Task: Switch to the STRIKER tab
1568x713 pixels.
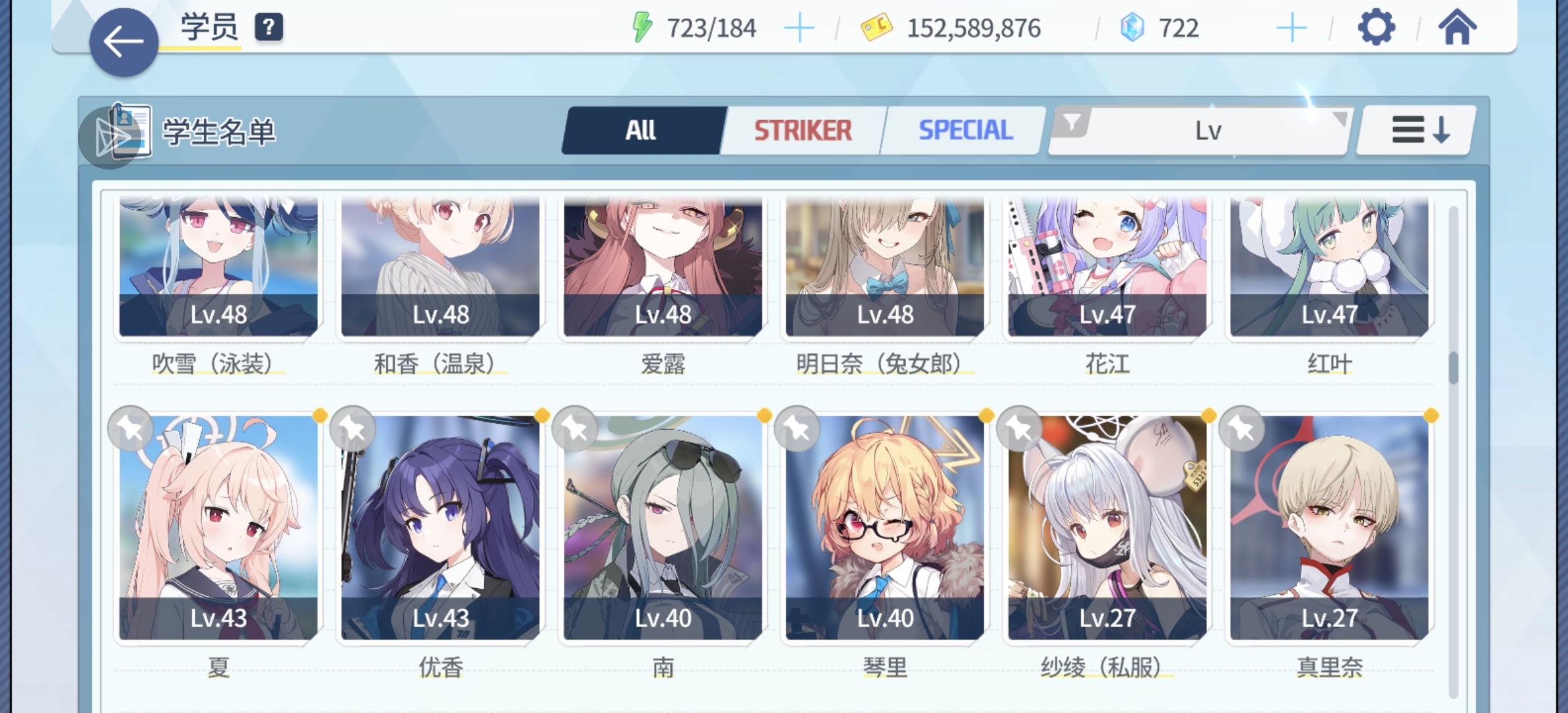Action: [803, 131]
